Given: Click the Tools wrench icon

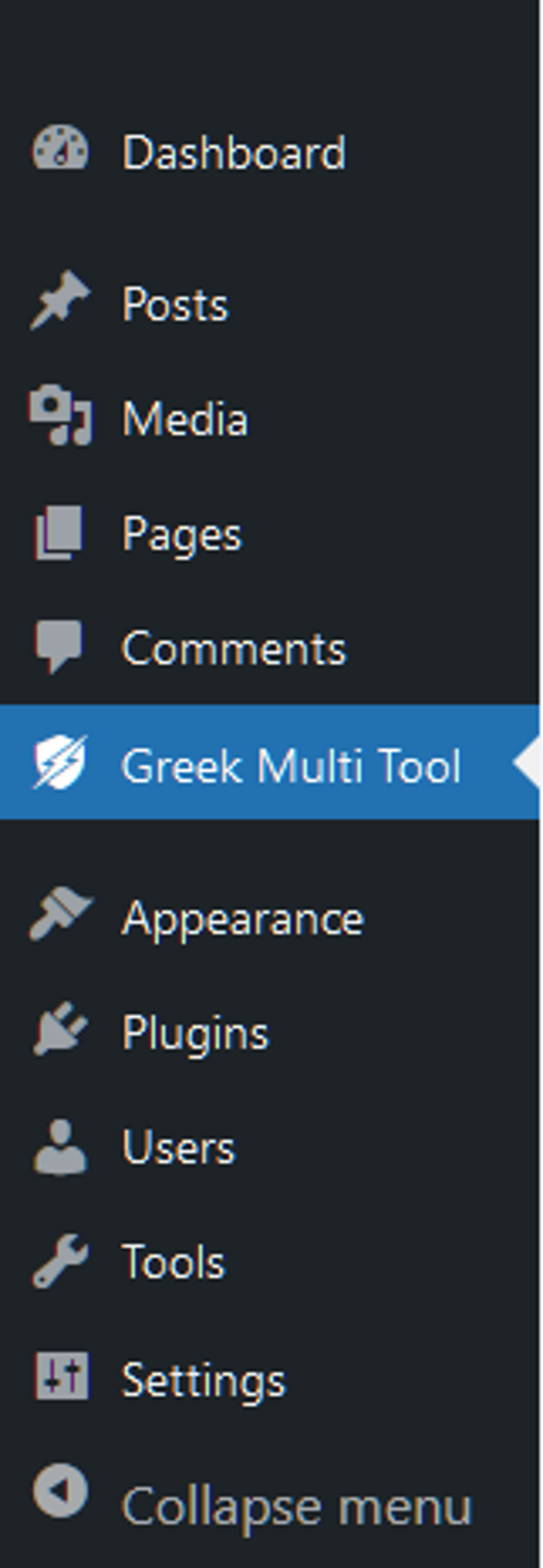Looking at the screenshot, I should [x=60, y=1261].
